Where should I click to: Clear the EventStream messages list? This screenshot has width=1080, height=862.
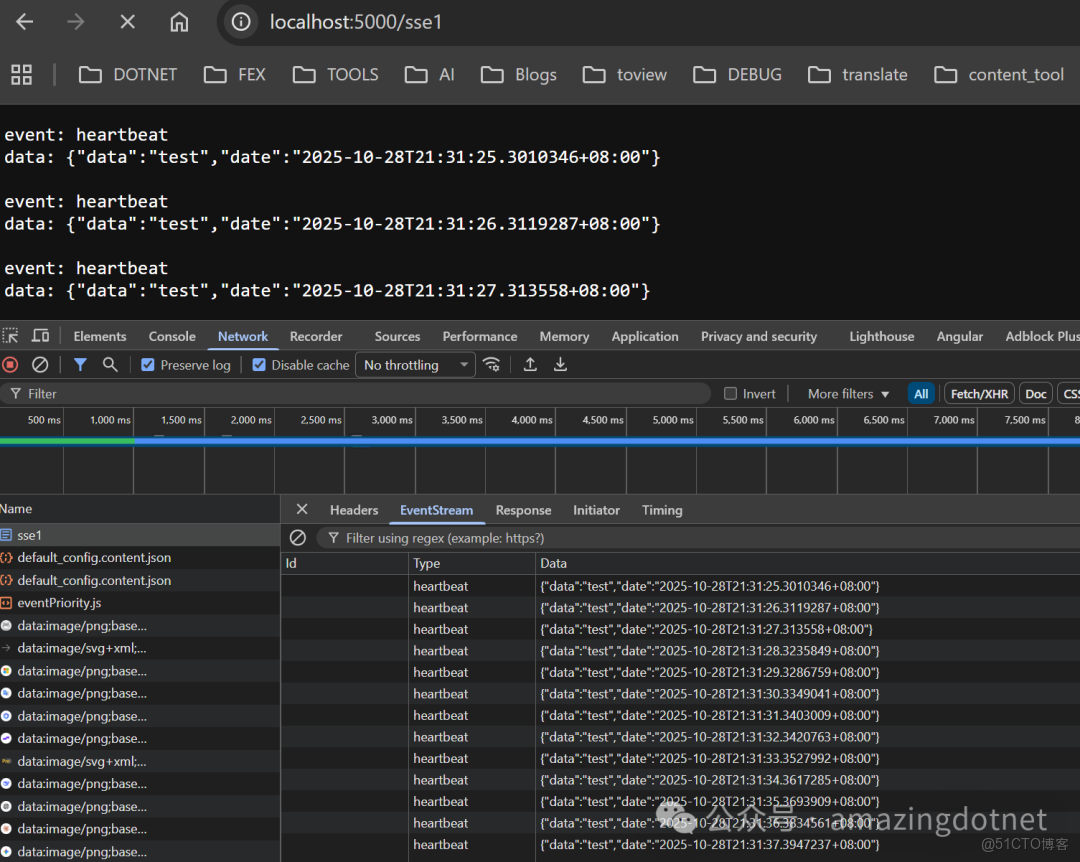pyautogui.click(x=297, y=538)
